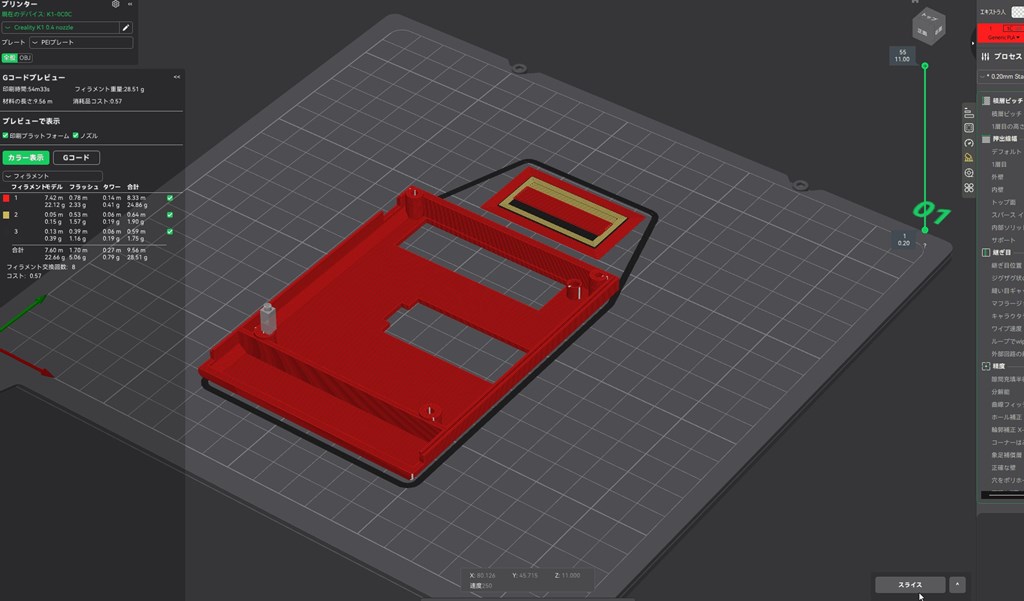Toggle visibility of filament 2 row
This screenshot has height=601, width=1024.
tap(170, 215)
